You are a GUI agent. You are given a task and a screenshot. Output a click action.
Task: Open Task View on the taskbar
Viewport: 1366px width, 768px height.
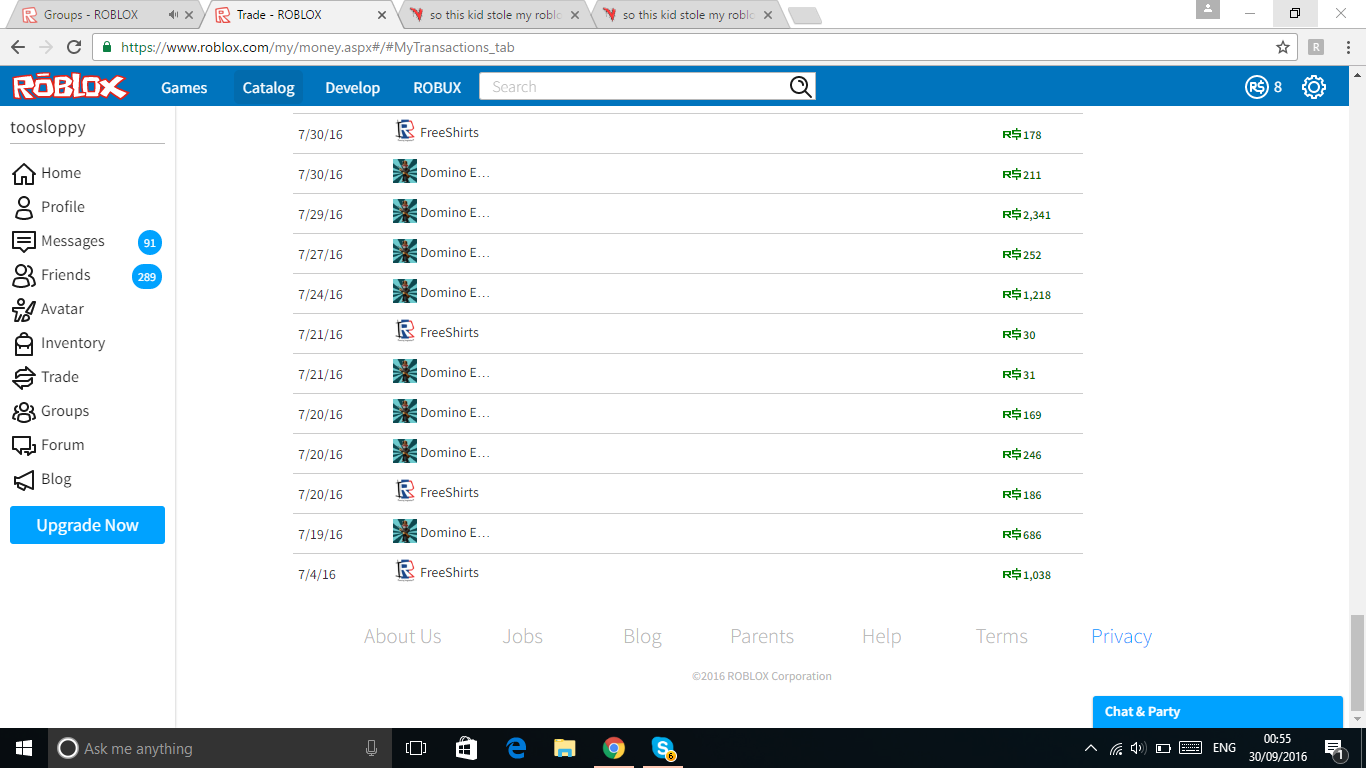416,748
